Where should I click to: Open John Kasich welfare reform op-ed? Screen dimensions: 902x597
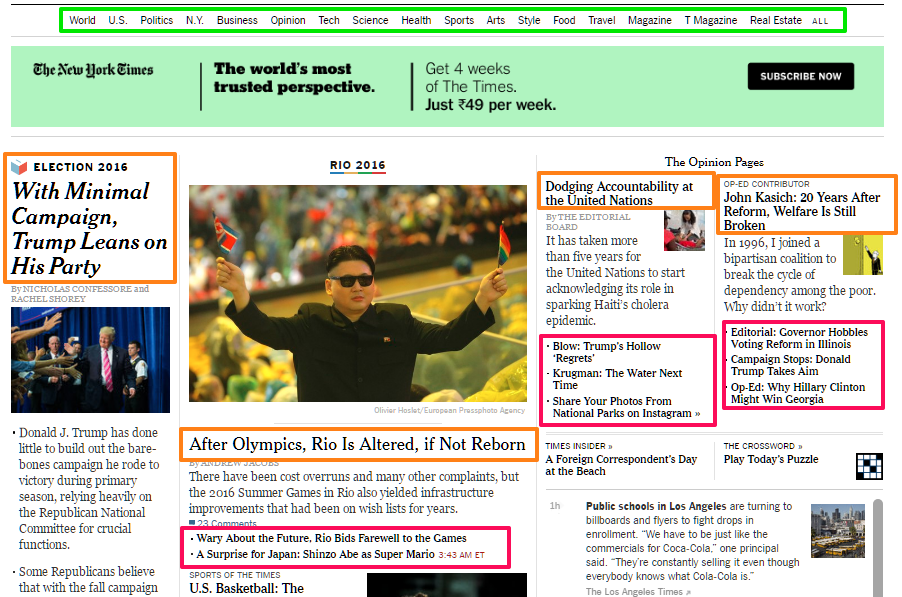coord(802,211)
